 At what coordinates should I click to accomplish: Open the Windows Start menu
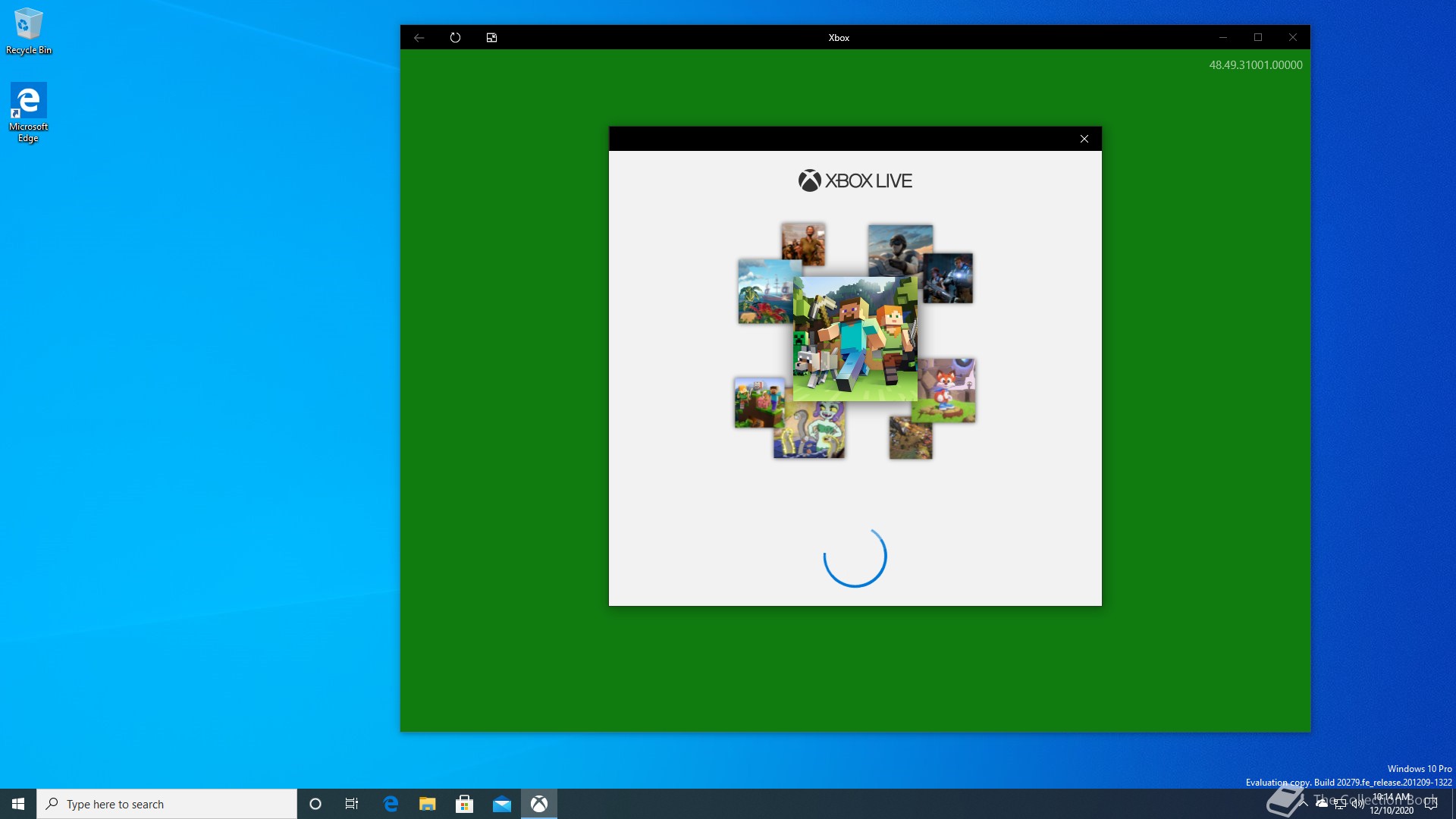click(x=18, y=804)
